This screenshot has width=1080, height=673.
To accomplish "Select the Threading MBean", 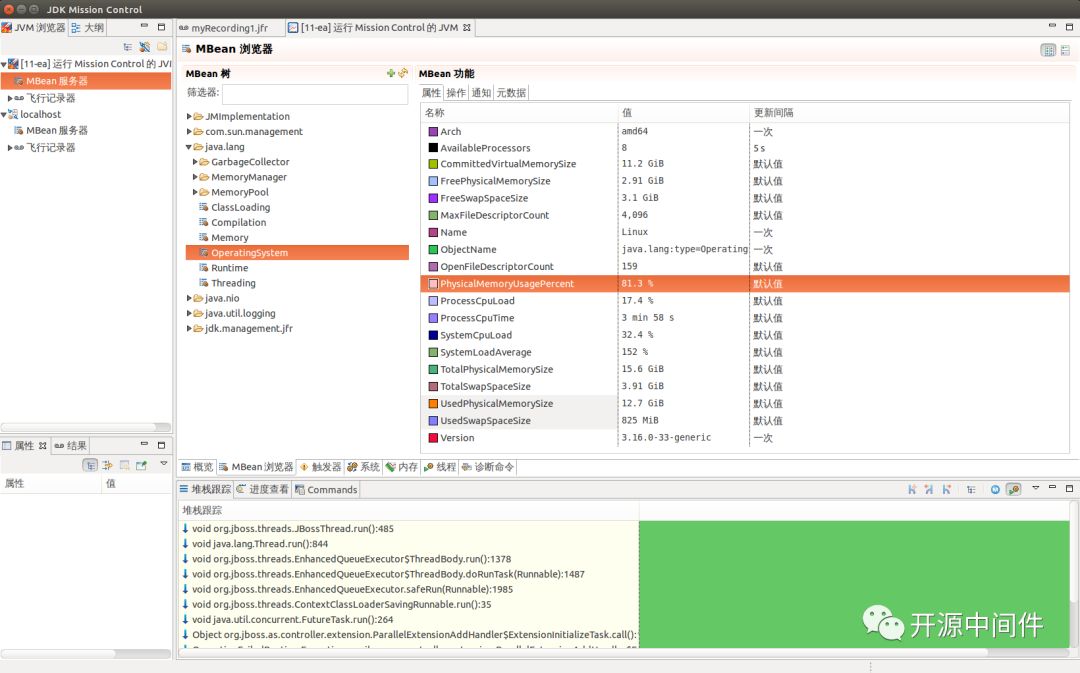I will coord(233,283).
